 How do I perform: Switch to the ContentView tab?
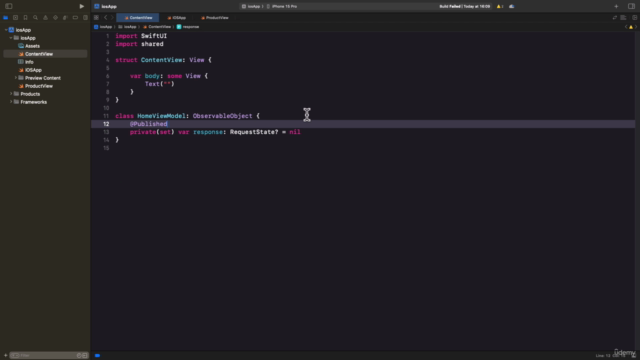[138, 18]
